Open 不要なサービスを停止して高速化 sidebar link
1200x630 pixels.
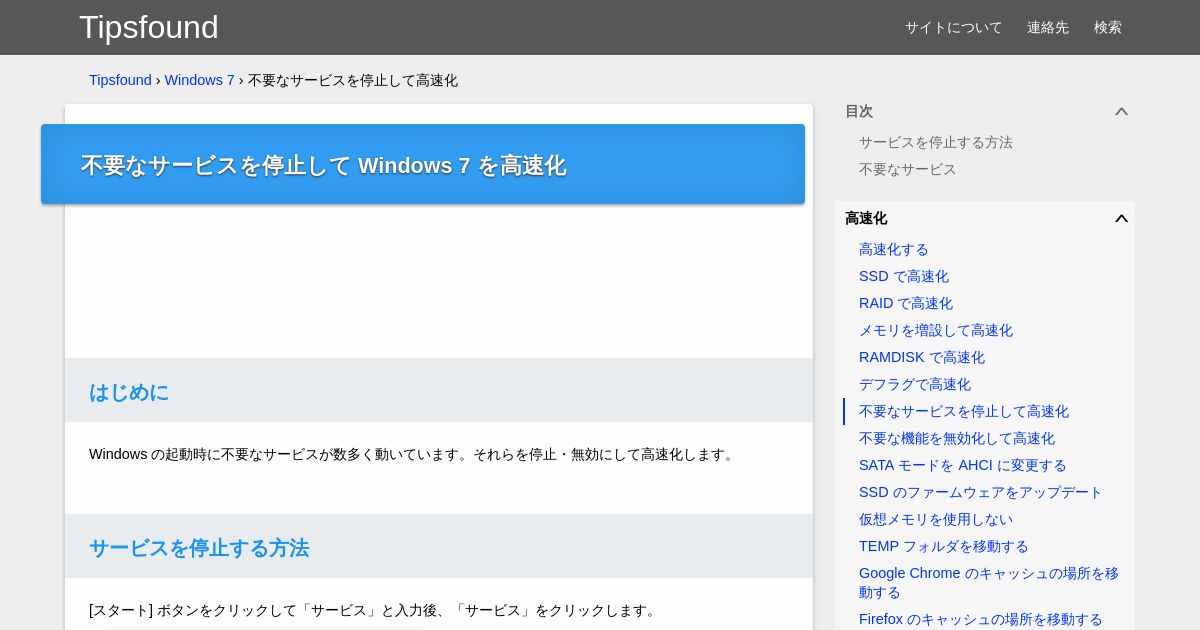(964, 411)
